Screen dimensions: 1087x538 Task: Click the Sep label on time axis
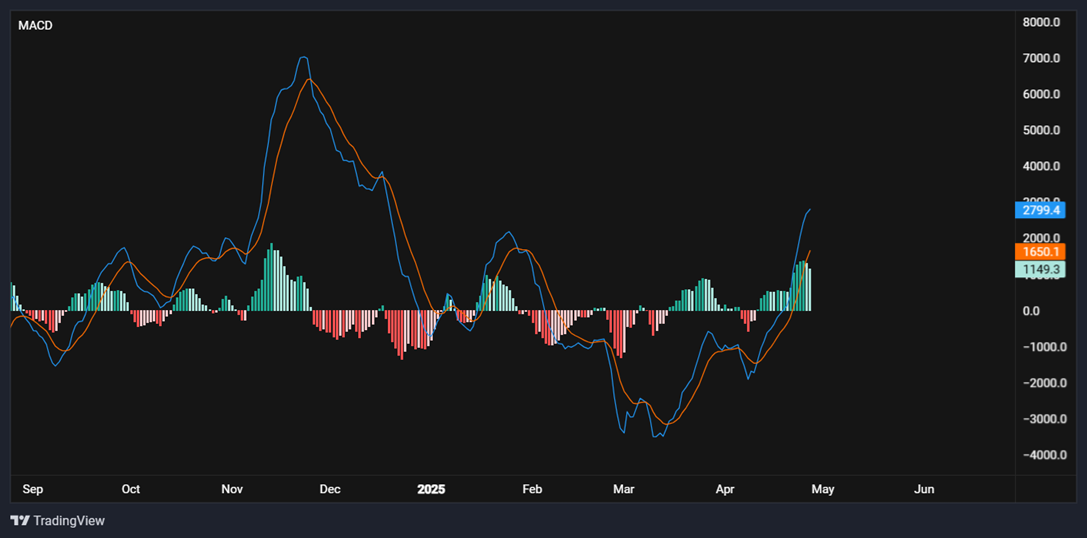click(33, 489)
